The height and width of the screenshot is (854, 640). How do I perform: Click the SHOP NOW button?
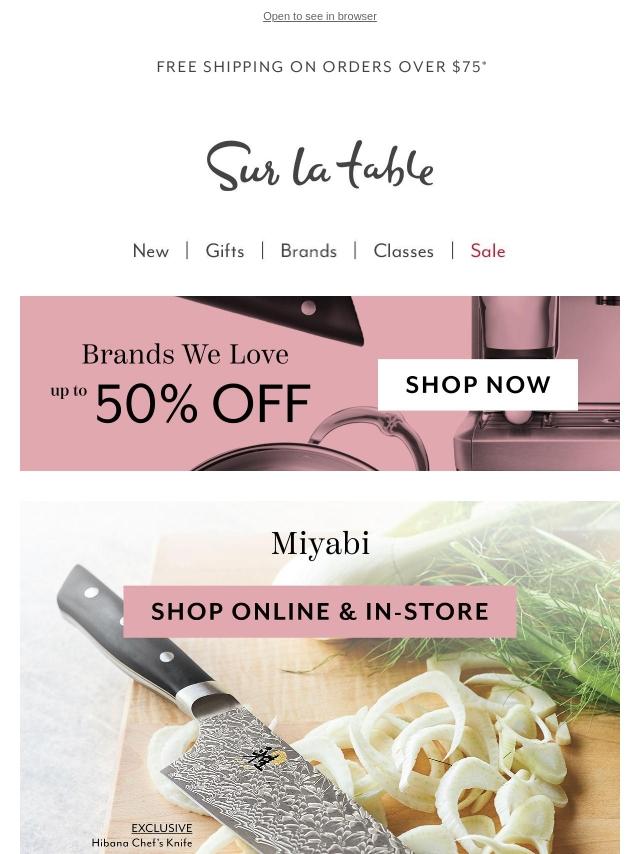[x=478, y=385]
